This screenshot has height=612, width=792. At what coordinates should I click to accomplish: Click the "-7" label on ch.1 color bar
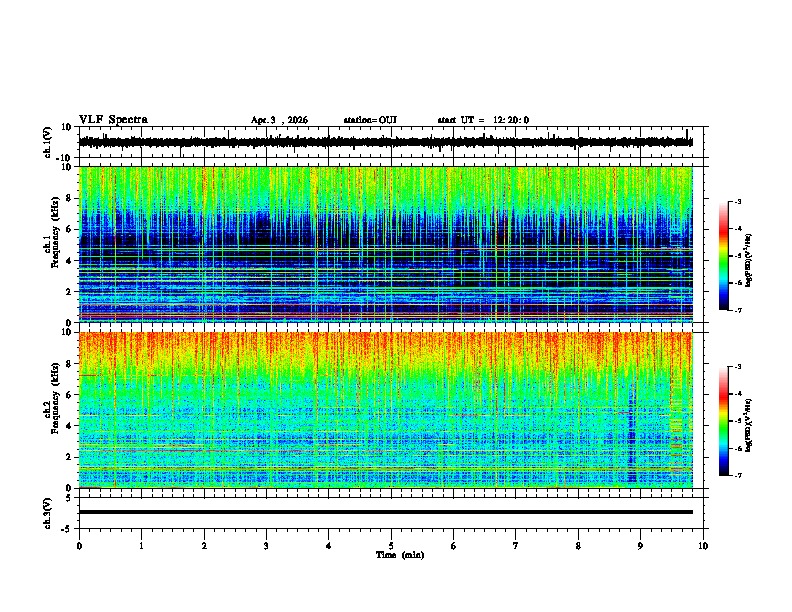tap(737, 311)
